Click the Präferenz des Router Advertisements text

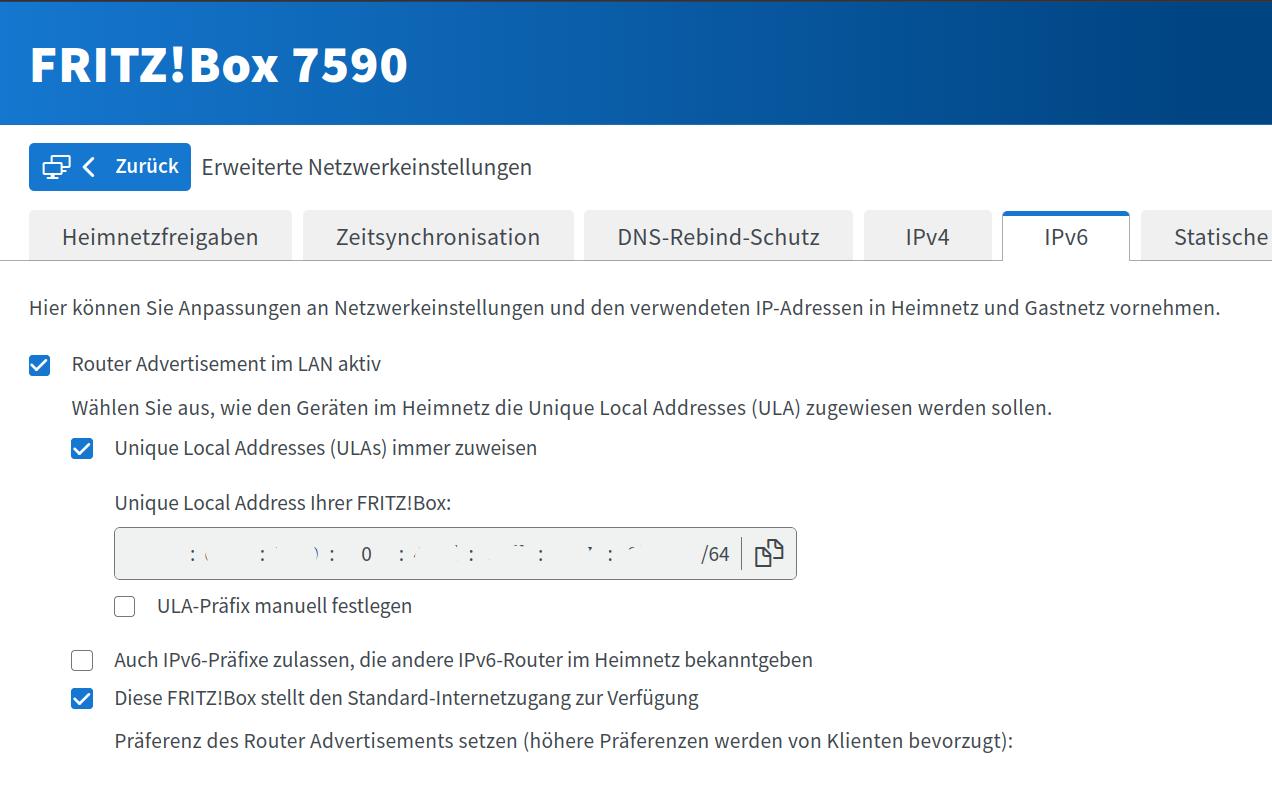[564, 742]
